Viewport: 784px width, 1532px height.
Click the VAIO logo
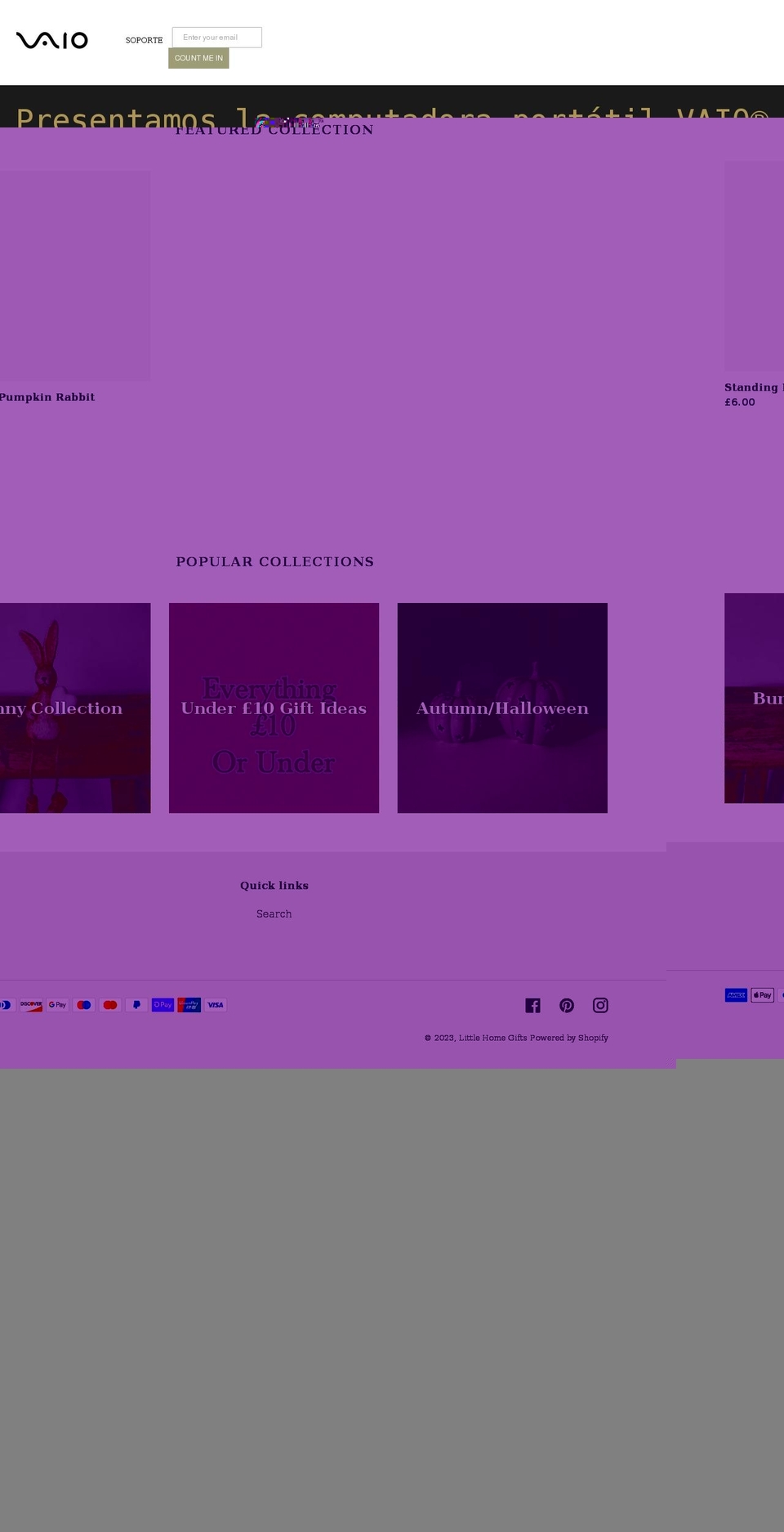click(x=51, y=40)
